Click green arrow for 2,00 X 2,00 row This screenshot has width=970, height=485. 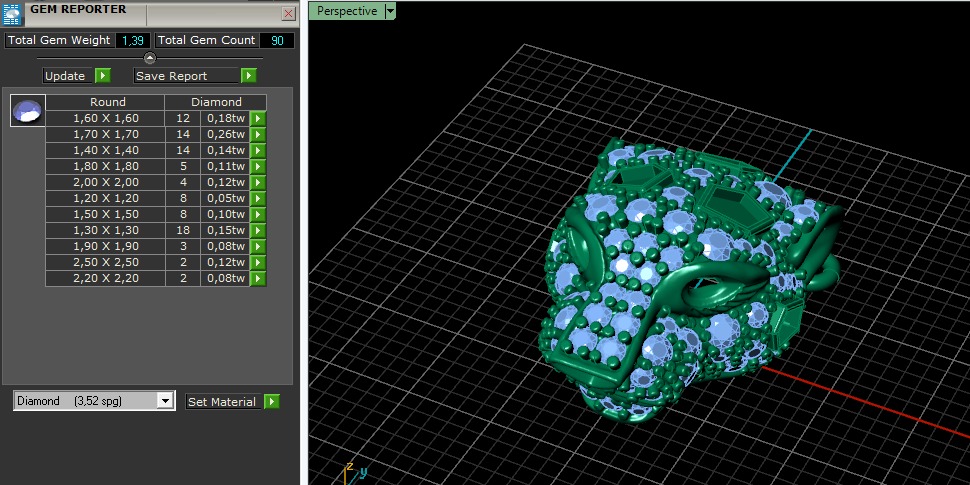click(258, 182)
